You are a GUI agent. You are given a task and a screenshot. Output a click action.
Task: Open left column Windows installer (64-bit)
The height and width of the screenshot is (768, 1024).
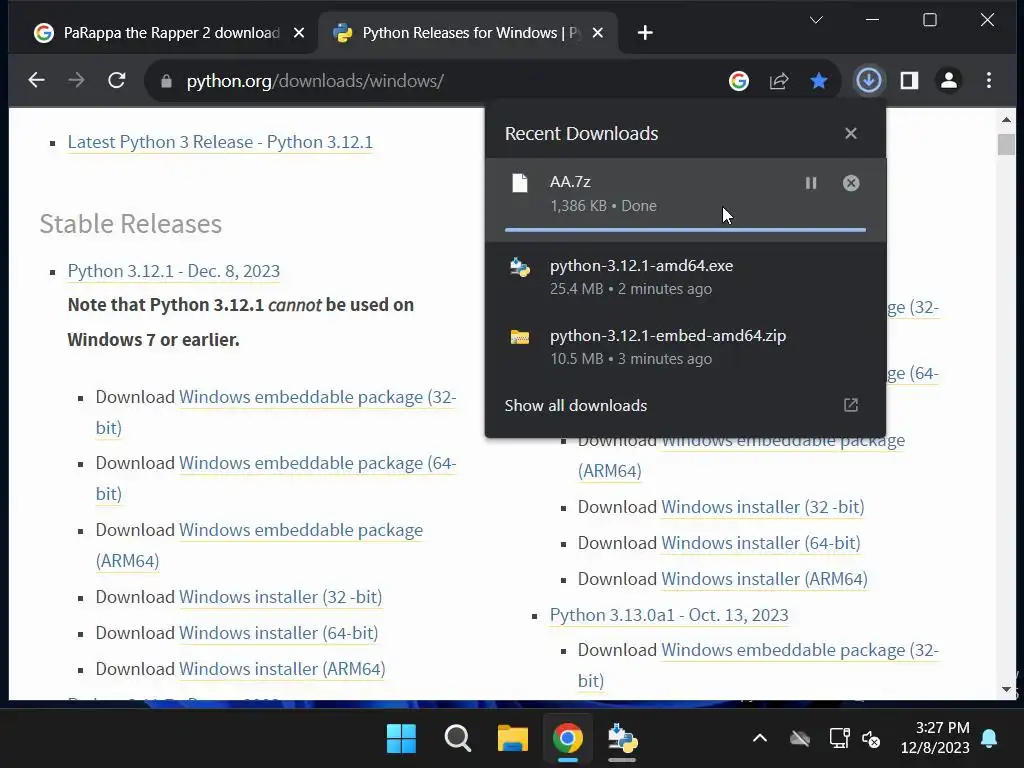[x=278, y=633]
